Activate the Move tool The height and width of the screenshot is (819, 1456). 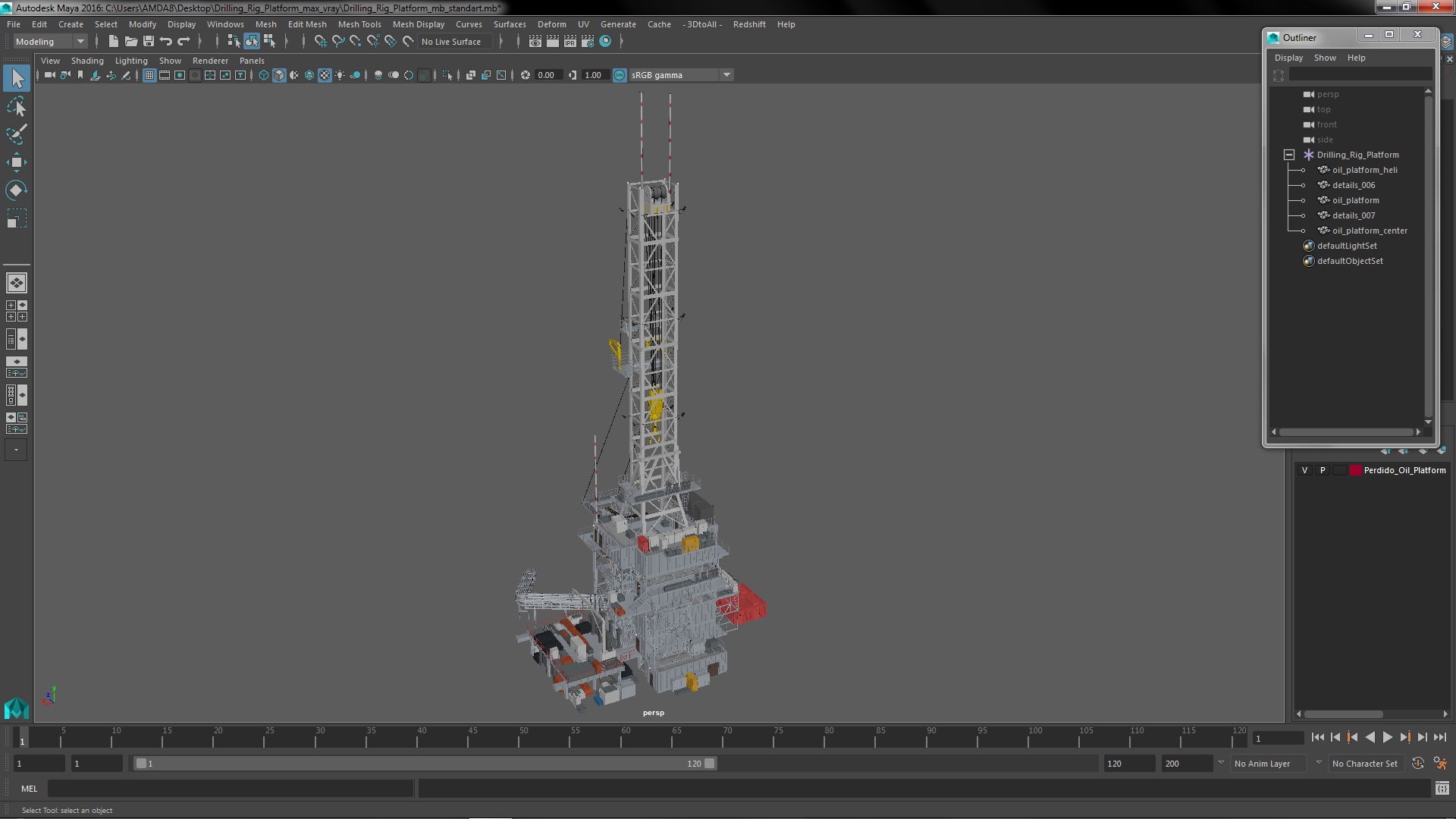17,162
